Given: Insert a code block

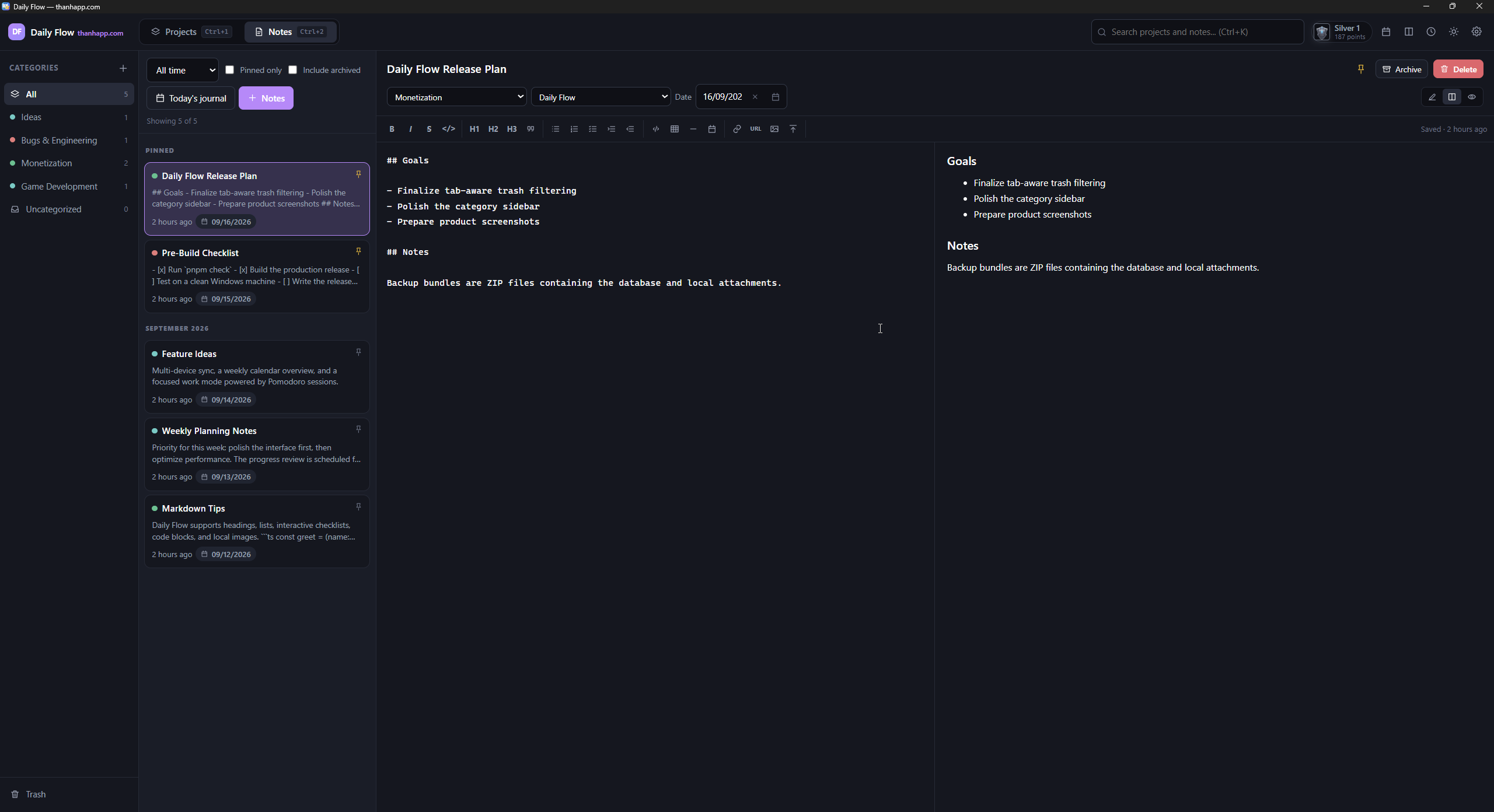Looking at the screenshot, I should click(x=656, y=129).
